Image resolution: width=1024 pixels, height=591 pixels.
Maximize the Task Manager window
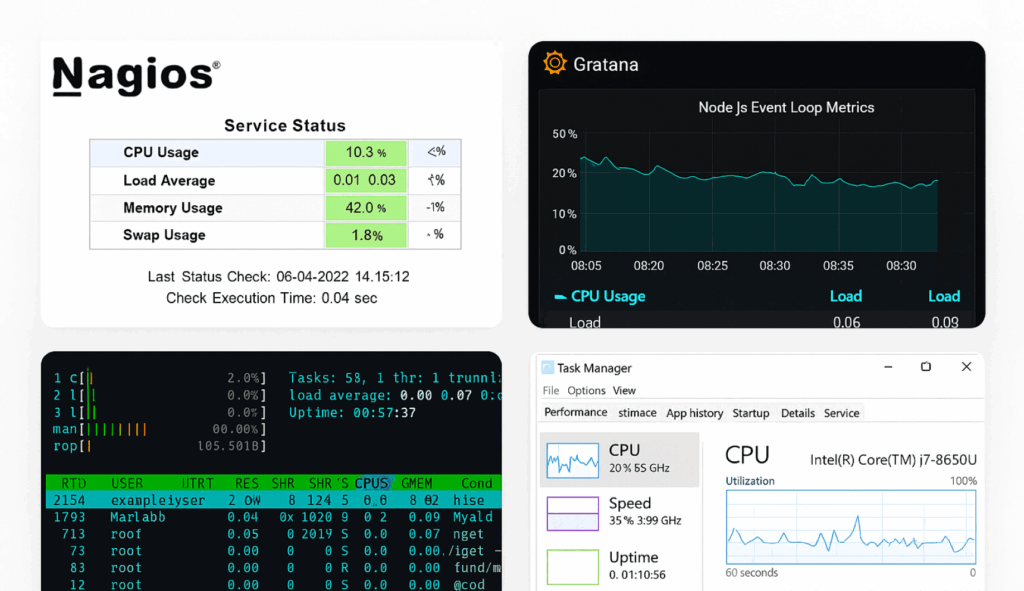coord(925,367)
